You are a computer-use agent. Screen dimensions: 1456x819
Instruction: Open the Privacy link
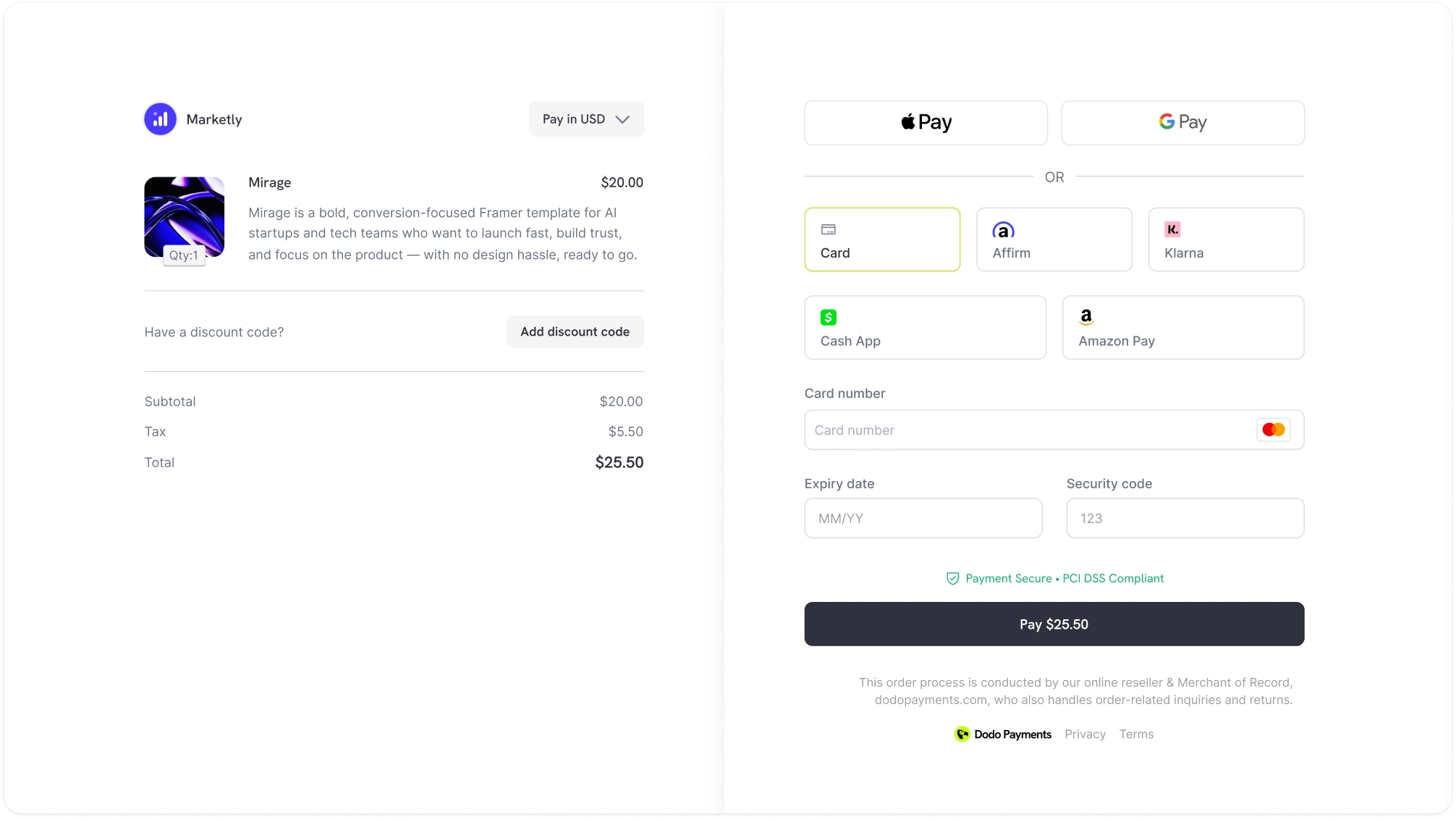tap(1085, 734)
